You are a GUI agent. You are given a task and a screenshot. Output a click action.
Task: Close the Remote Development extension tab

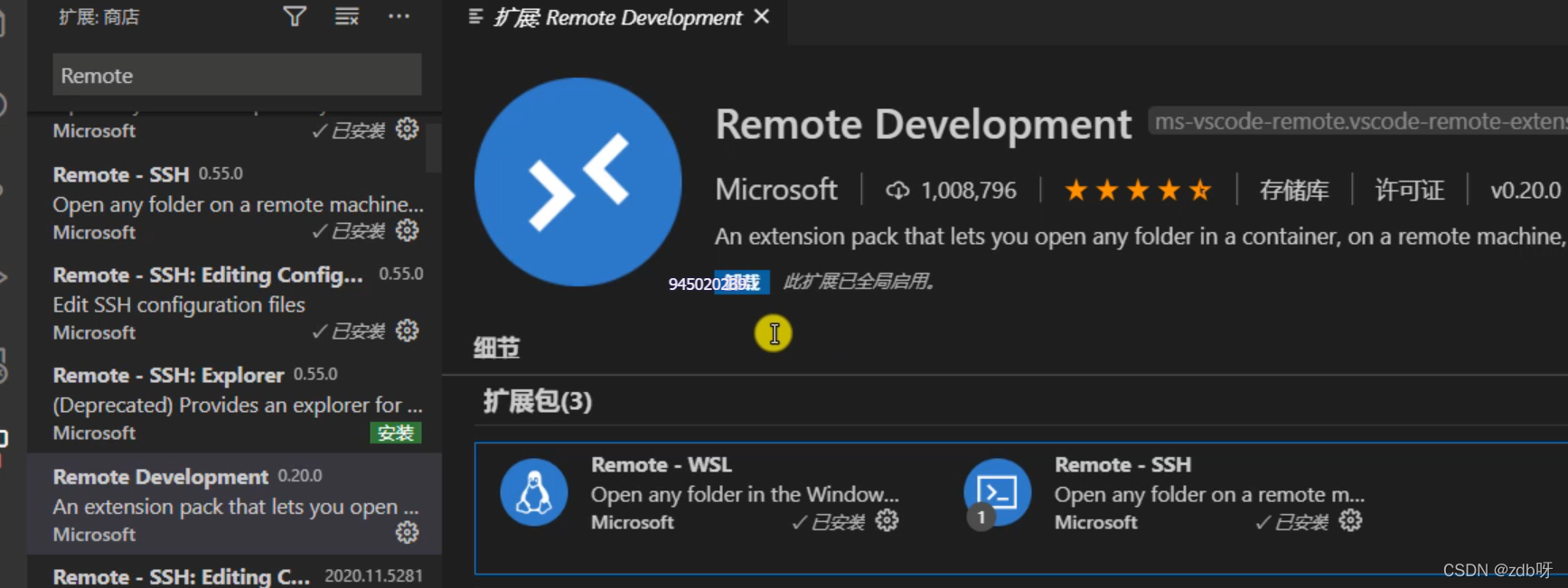[762, 16]
